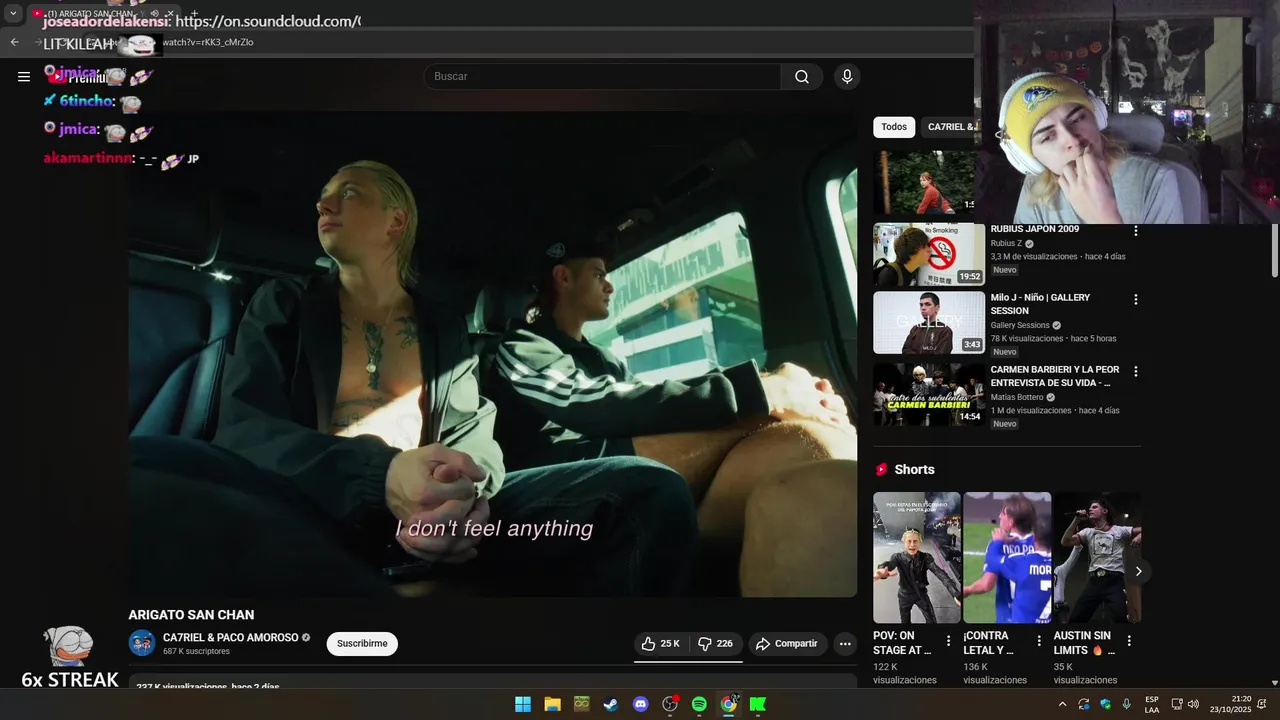Open Windows Security tray icon
1280x720 pixels.
pyautogui.click(x=1105, y=704)
